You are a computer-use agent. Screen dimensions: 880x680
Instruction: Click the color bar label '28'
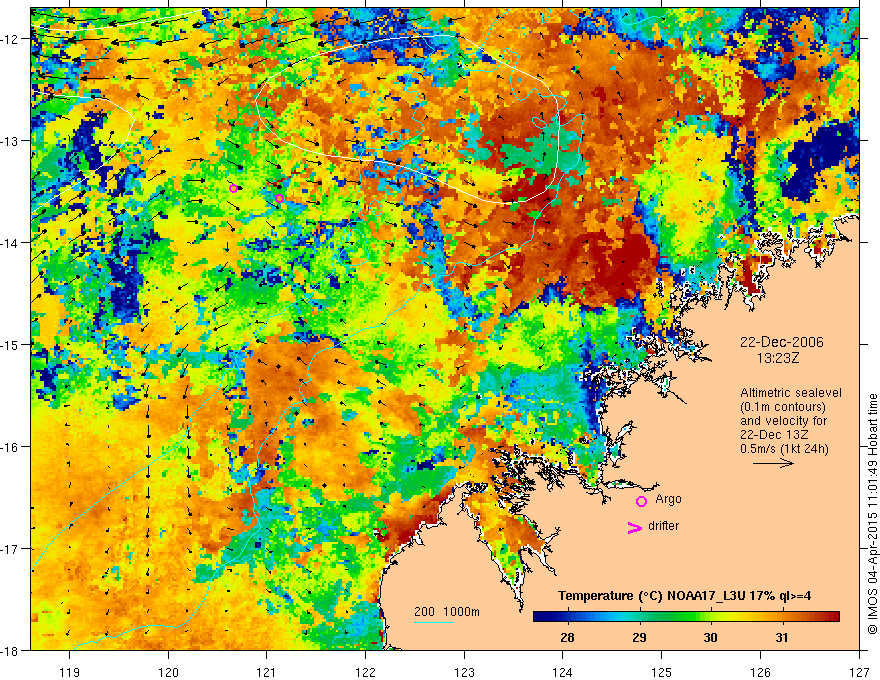click(x=567, y=637)
